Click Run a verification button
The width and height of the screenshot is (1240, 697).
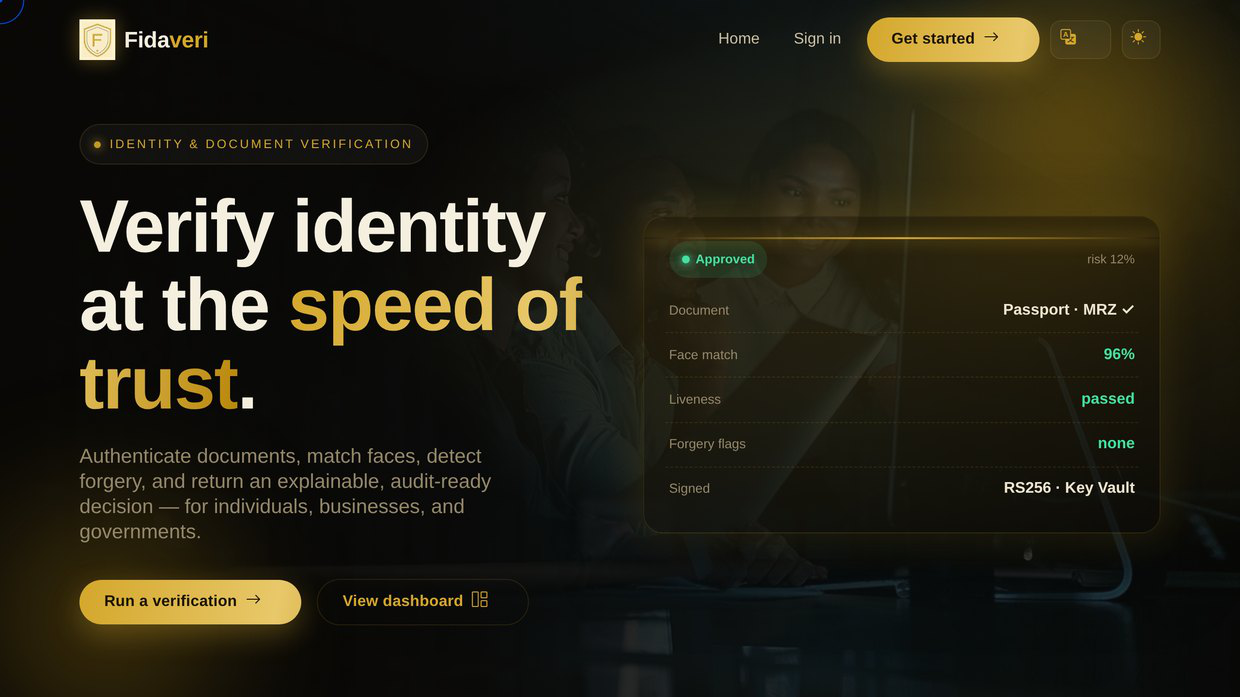tap(190, 602)
